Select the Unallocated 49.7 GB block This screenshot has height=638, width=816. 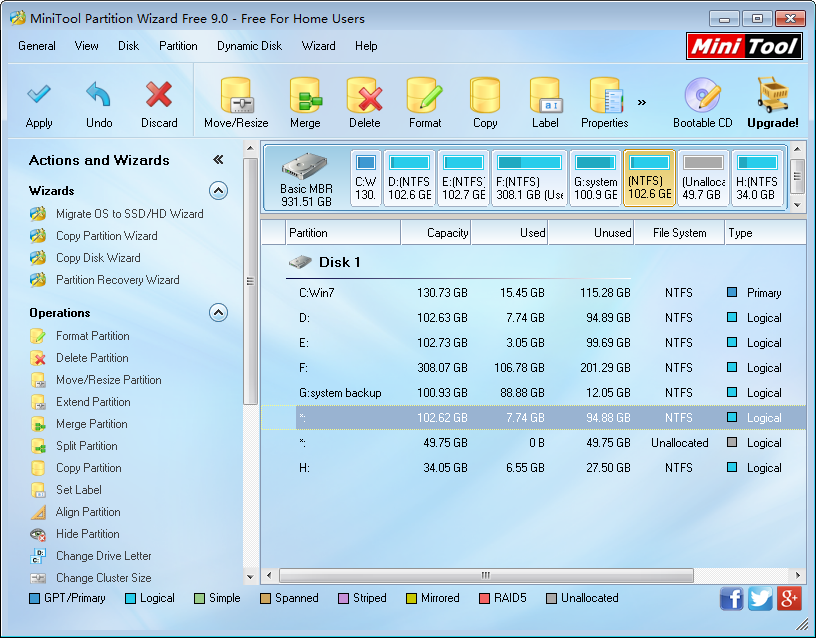point(703,178)
